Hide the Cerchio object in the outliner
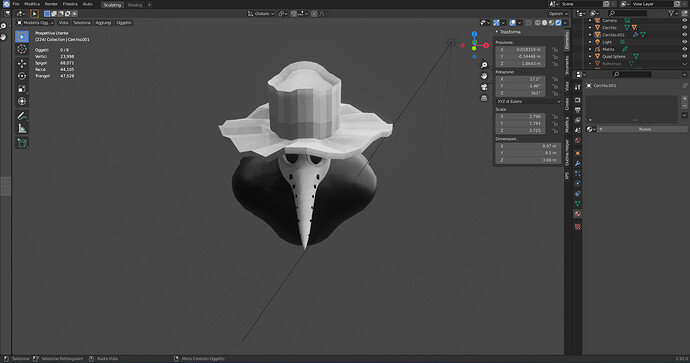Image resolution: width=690 pixels, height=363 pixels. click(684, 27)
